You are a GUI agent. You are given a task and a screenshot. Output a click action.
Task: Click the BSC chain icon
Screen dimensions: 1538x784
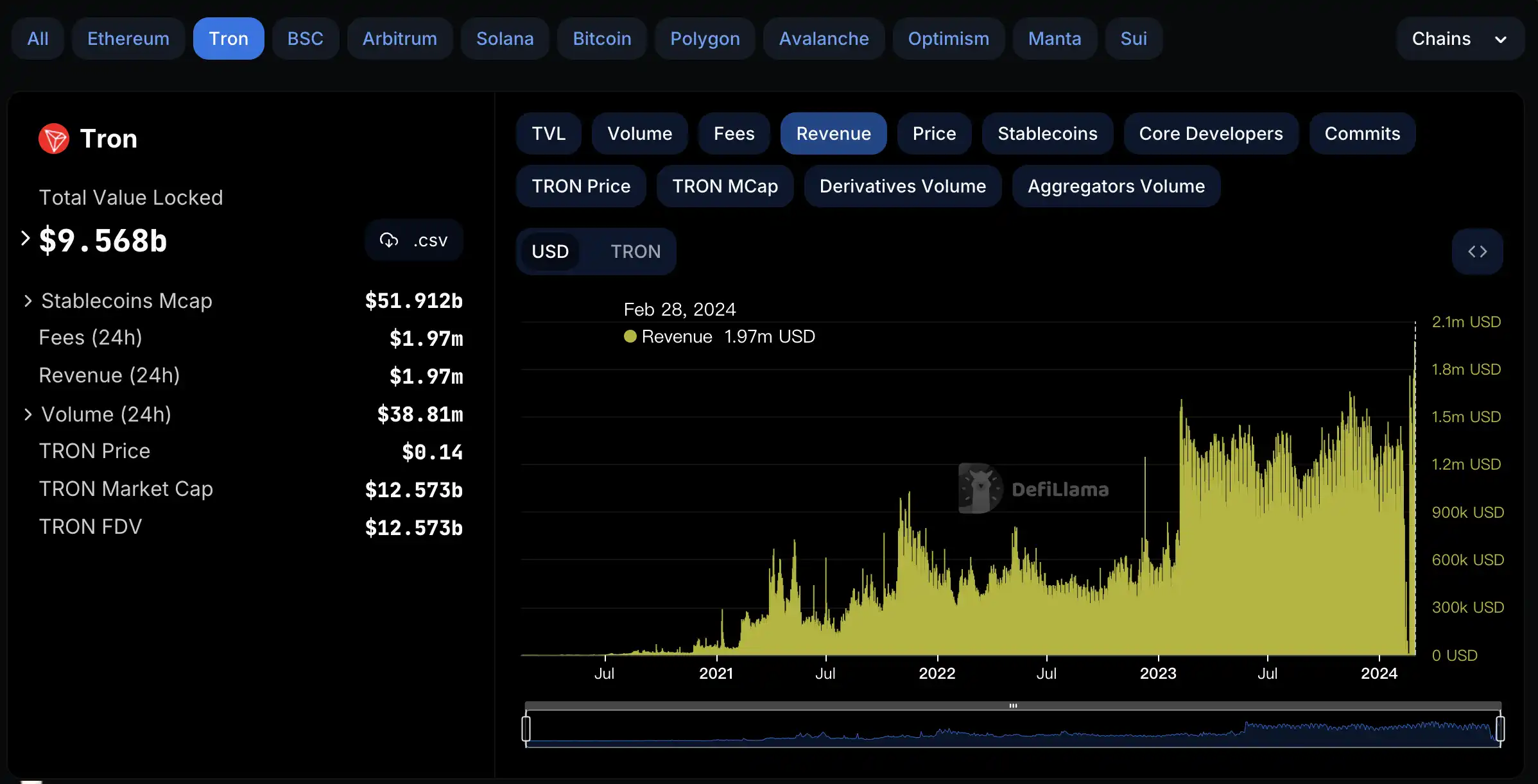coord(305,38)
